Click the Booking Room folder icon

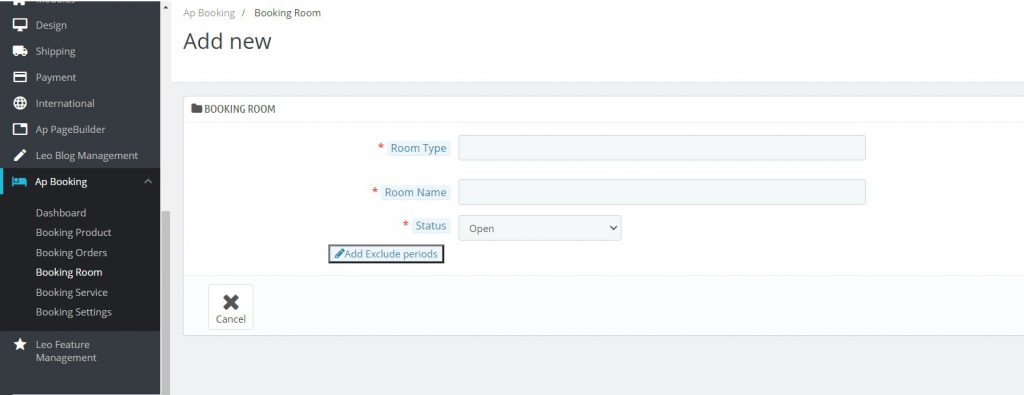197,108
